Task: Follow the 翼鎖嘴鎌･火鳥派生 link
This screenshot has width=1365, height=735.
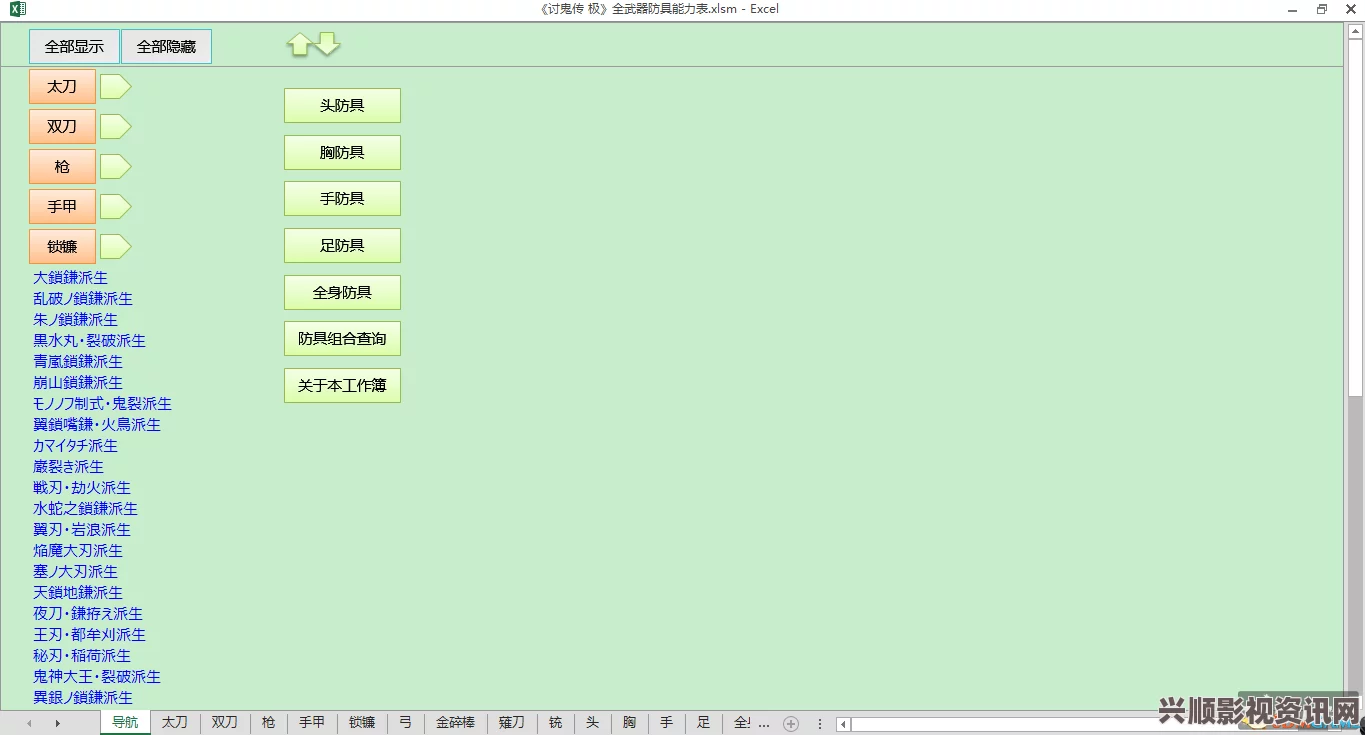Action: click(97, 425)
